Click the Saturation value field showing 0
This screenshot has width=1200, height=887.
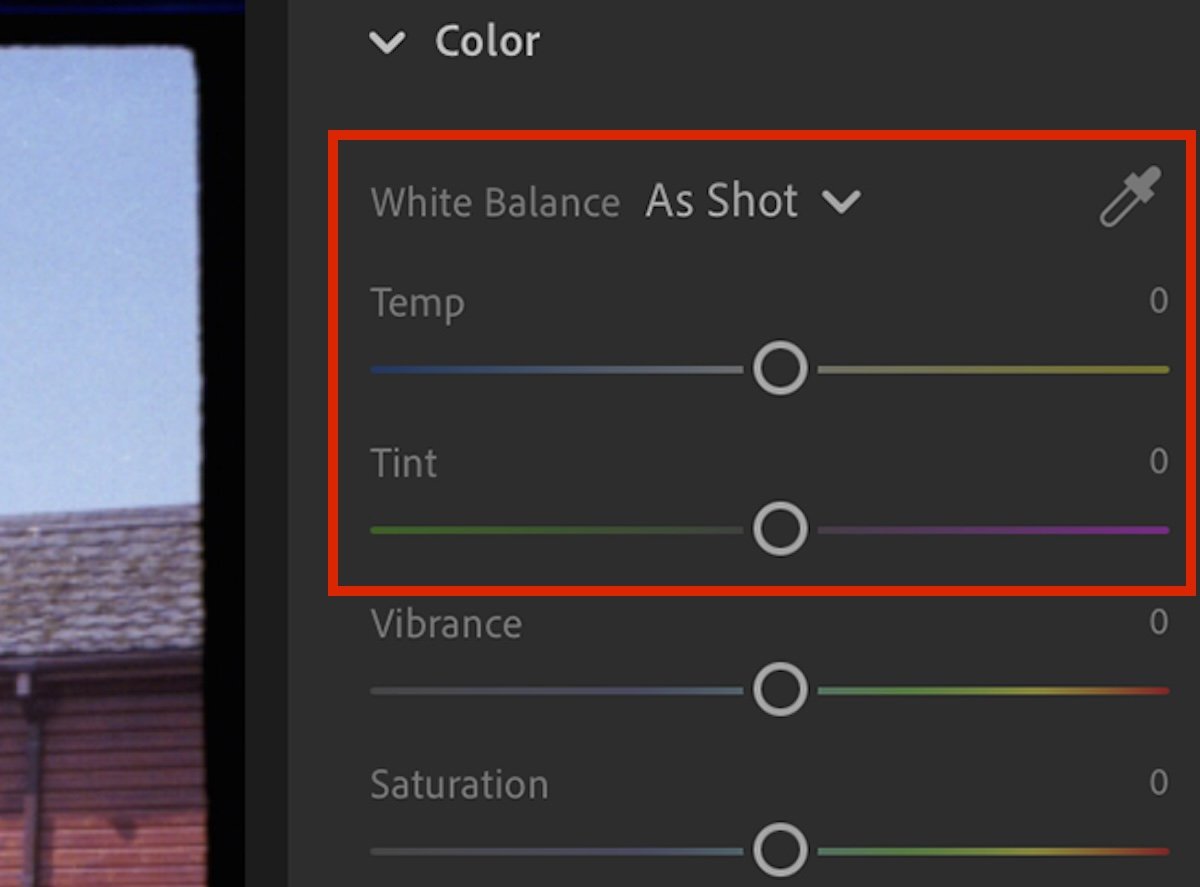coord(1158,782)
